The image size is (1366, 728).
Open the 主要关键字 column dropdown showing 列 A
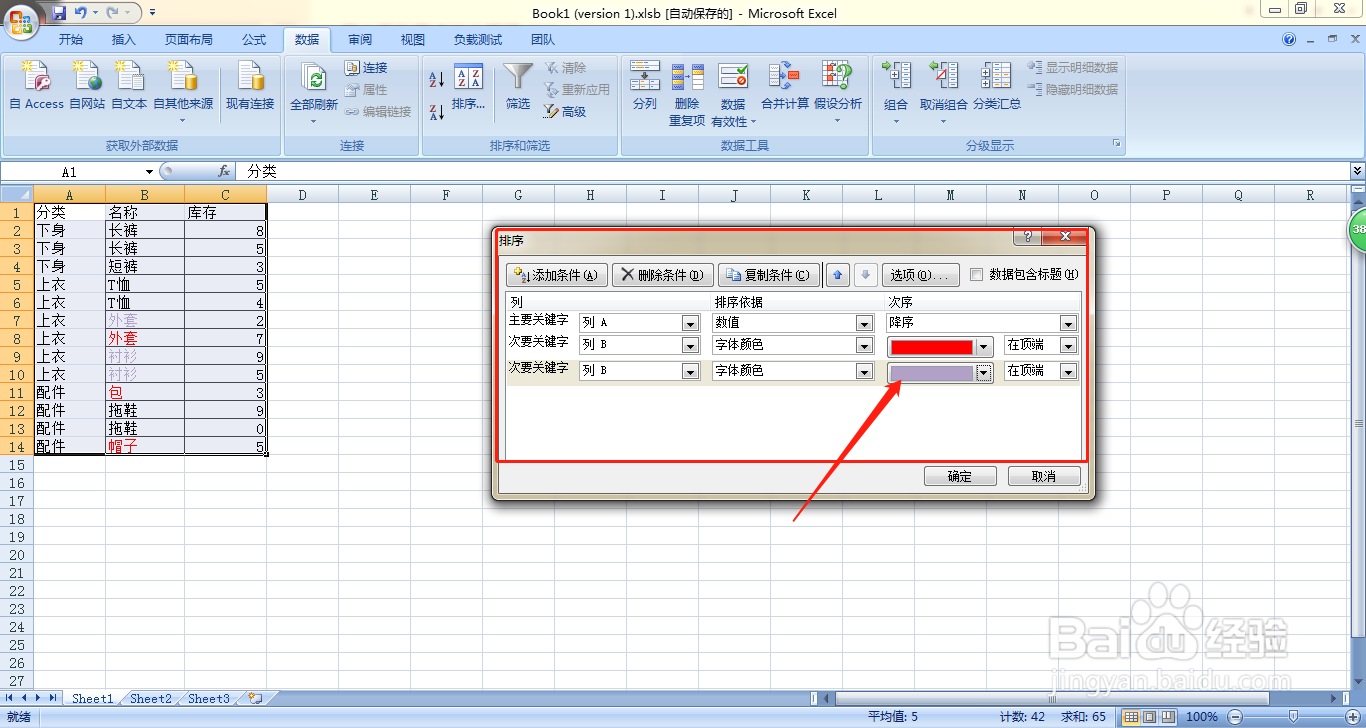(x=688, y=322)
